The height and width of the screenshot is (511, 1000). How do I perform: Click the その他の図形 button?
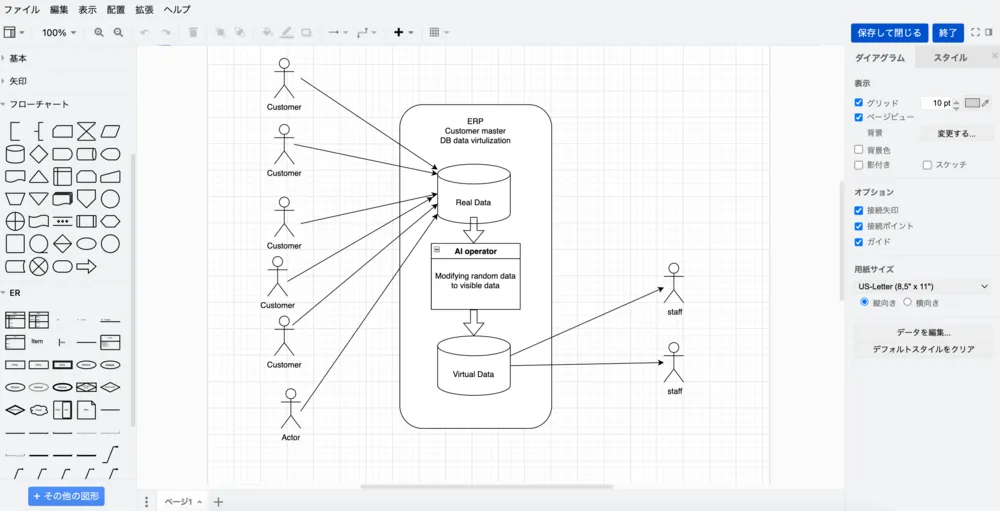pyautogui.click(x=66, y=496)
